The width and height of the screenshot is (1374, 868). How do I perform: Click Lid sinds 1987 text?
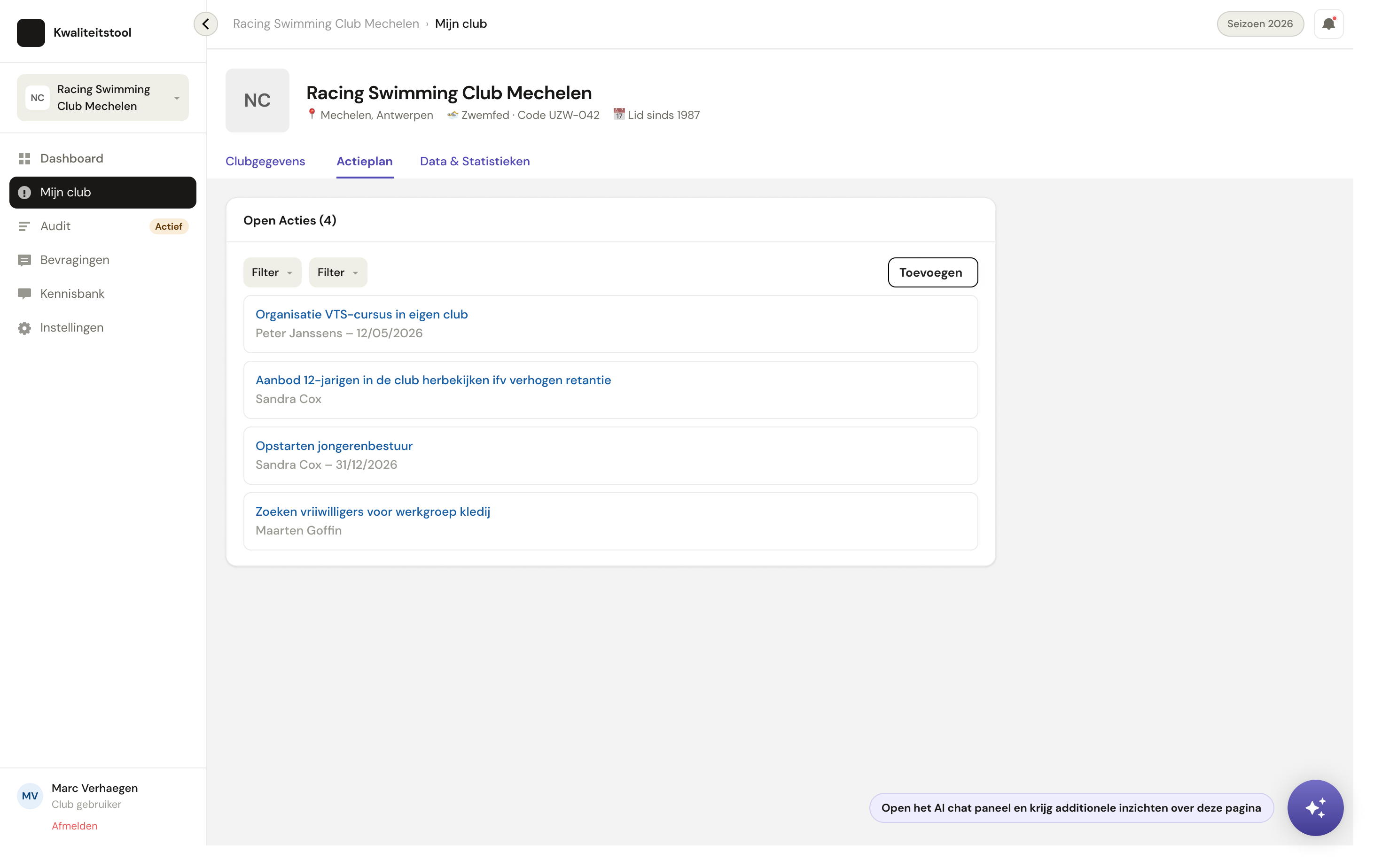coord(664,115)
